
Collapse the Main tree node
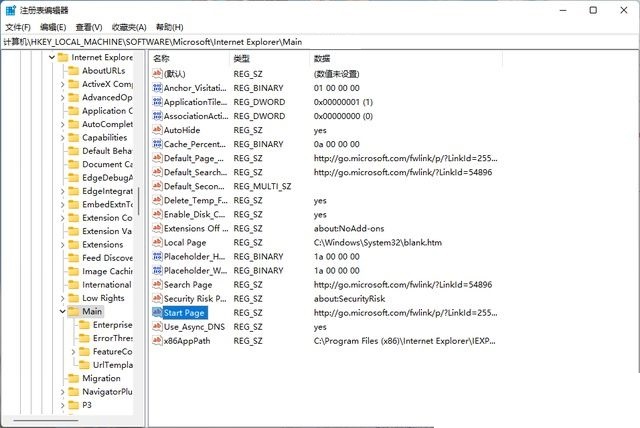pyautogui.click(x=62, y=311)
